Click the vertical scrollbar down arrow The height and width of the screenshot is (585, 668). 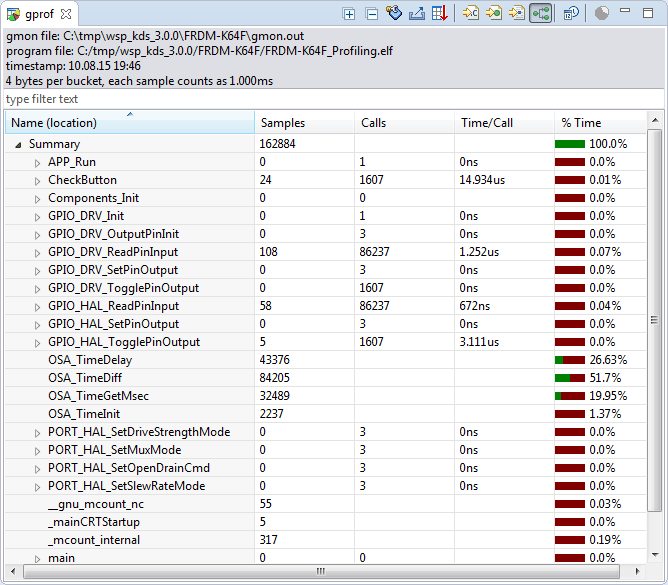click(x=655, y=554)
